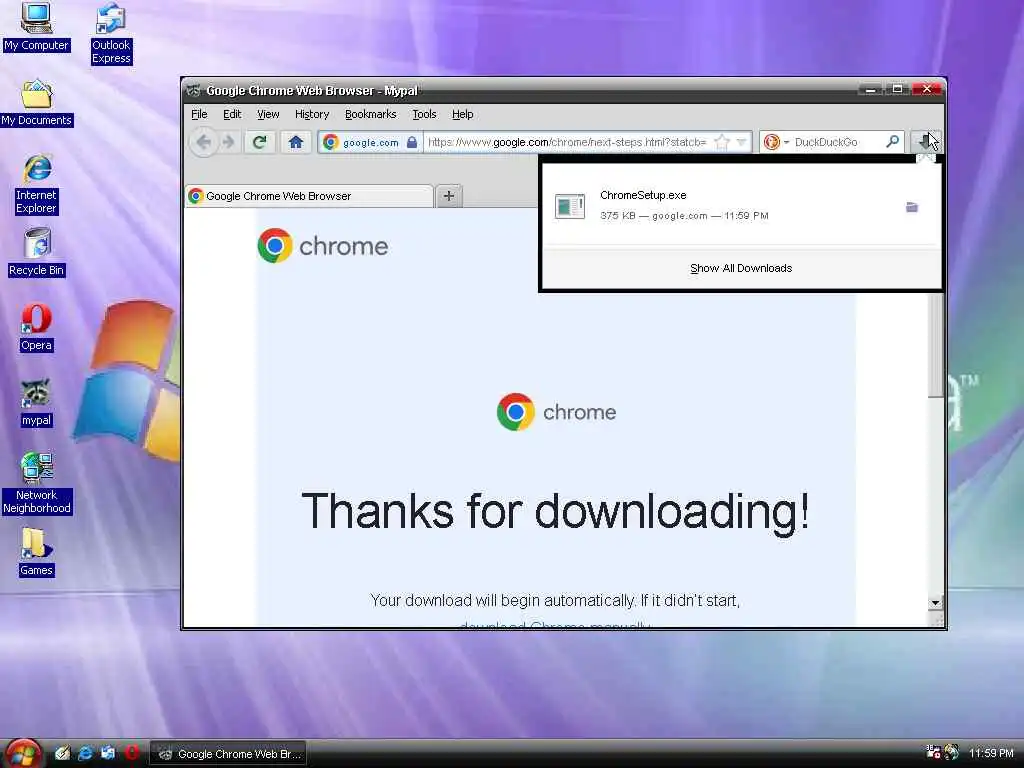
Task: Expand the address bar history dropdown
Action: click(x=741, y=142)
